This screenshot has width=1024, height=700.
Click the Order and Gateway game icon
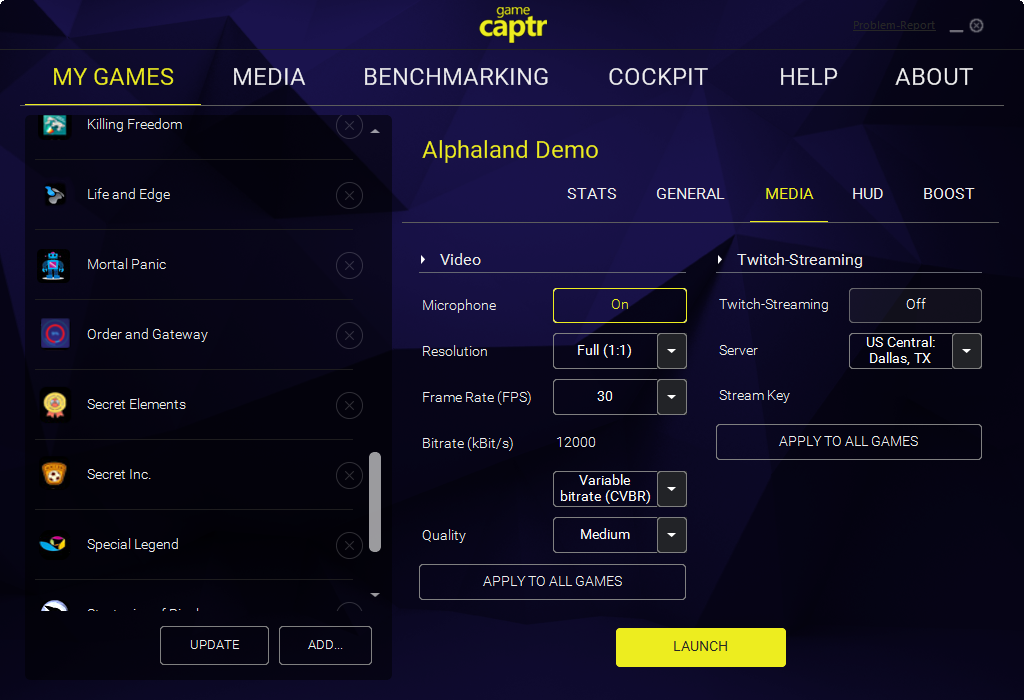56,334
